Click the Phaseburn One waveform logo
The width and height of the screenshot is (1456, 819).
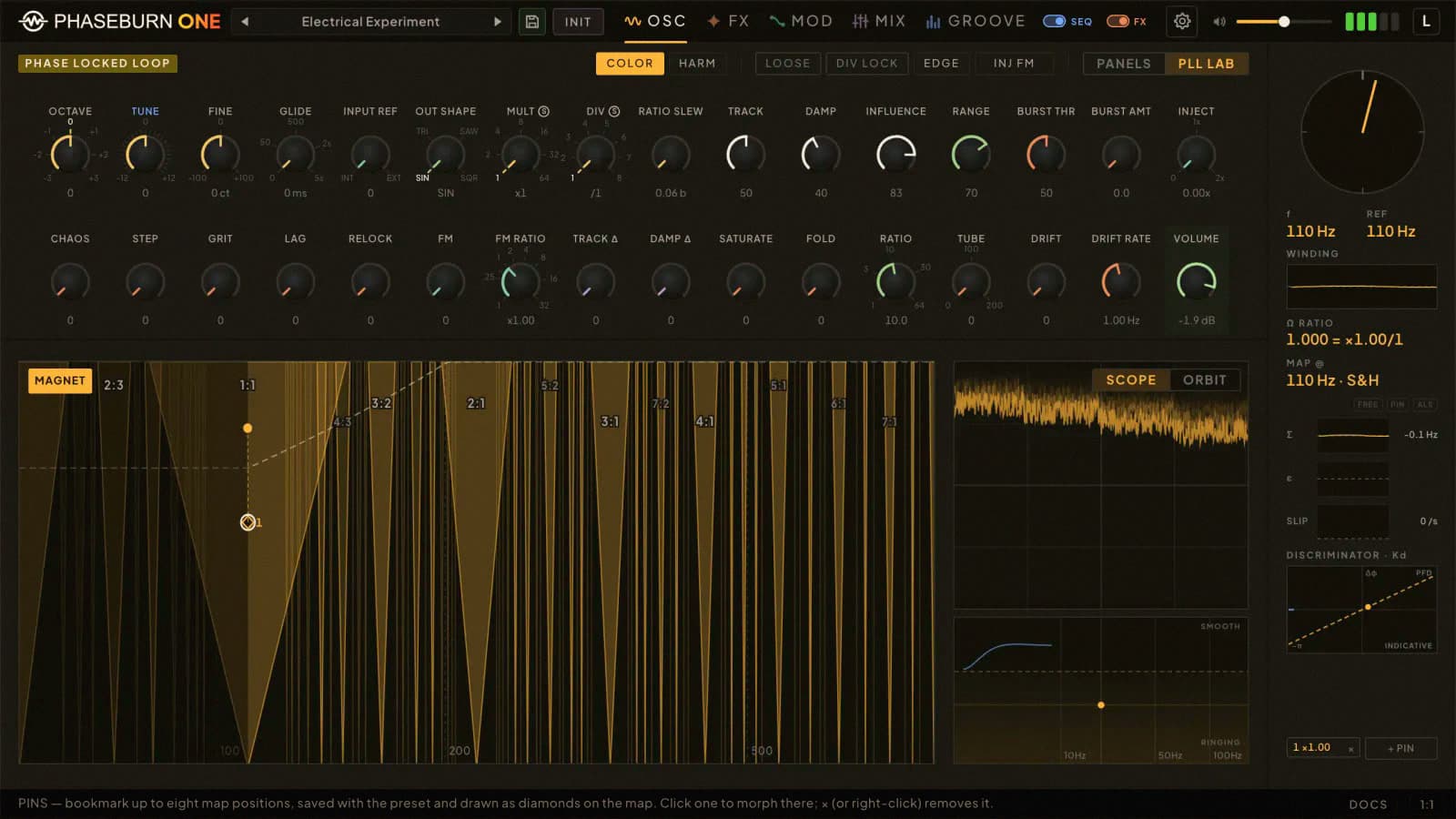click(32, 21)
